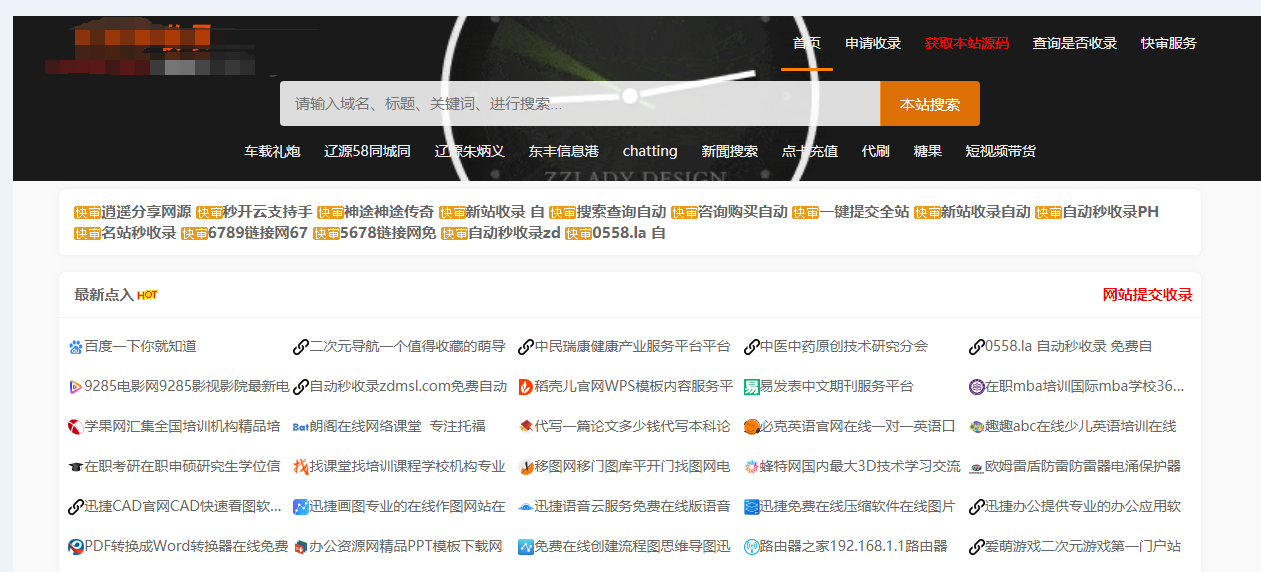1261x572 pixels.
Task: Click the favicon of 代写一篇论文多少钱
Action: (526, 427)
